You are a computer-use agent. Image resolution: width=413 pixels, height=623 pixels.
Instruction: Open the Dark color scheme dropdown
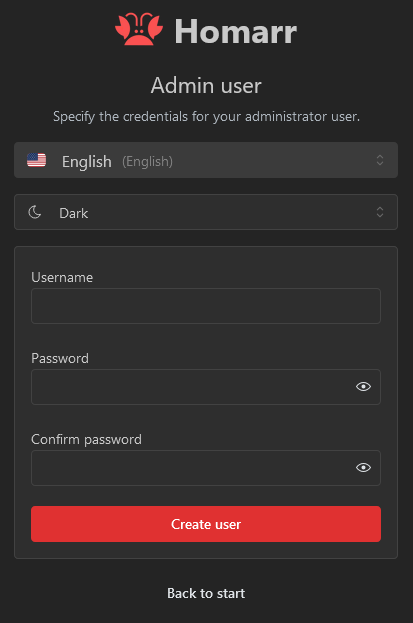(x=206, y=212)
